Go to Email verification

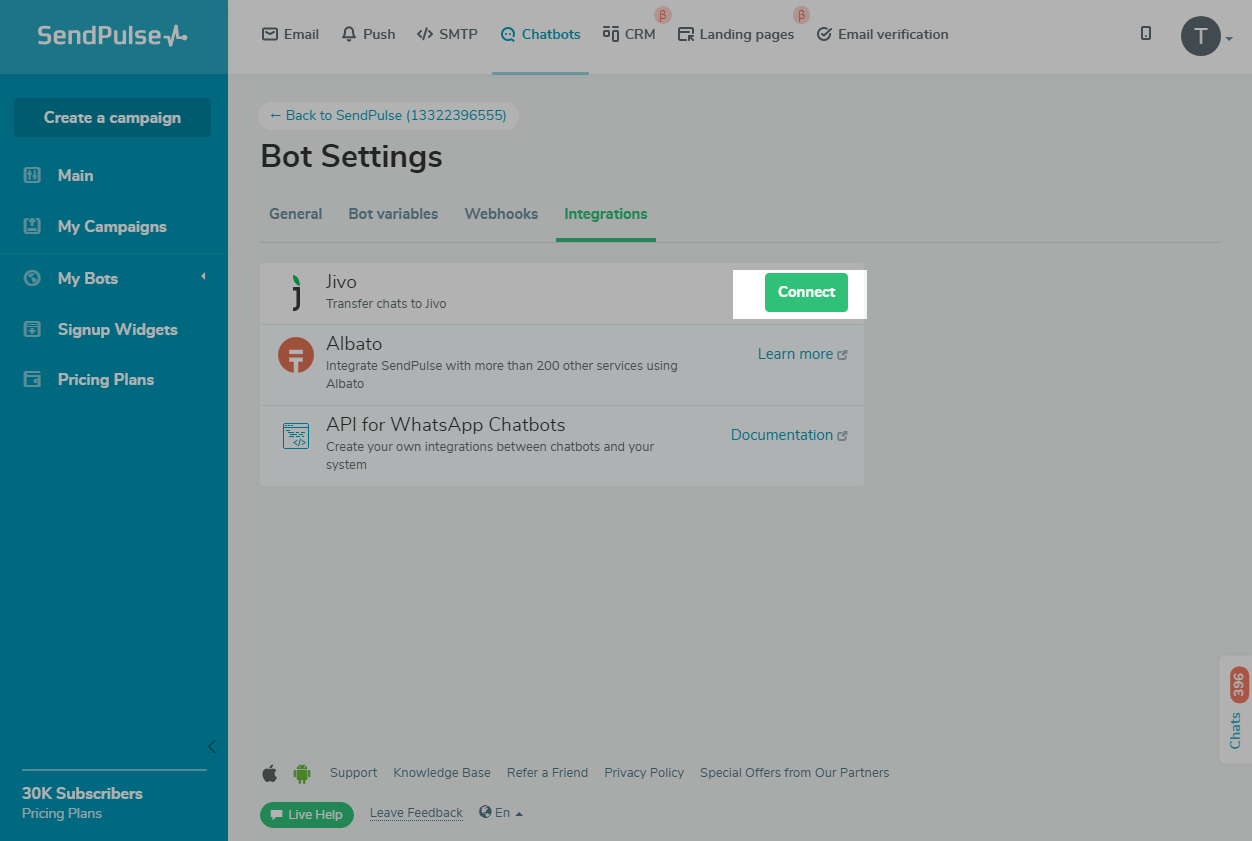pos(882,34)
